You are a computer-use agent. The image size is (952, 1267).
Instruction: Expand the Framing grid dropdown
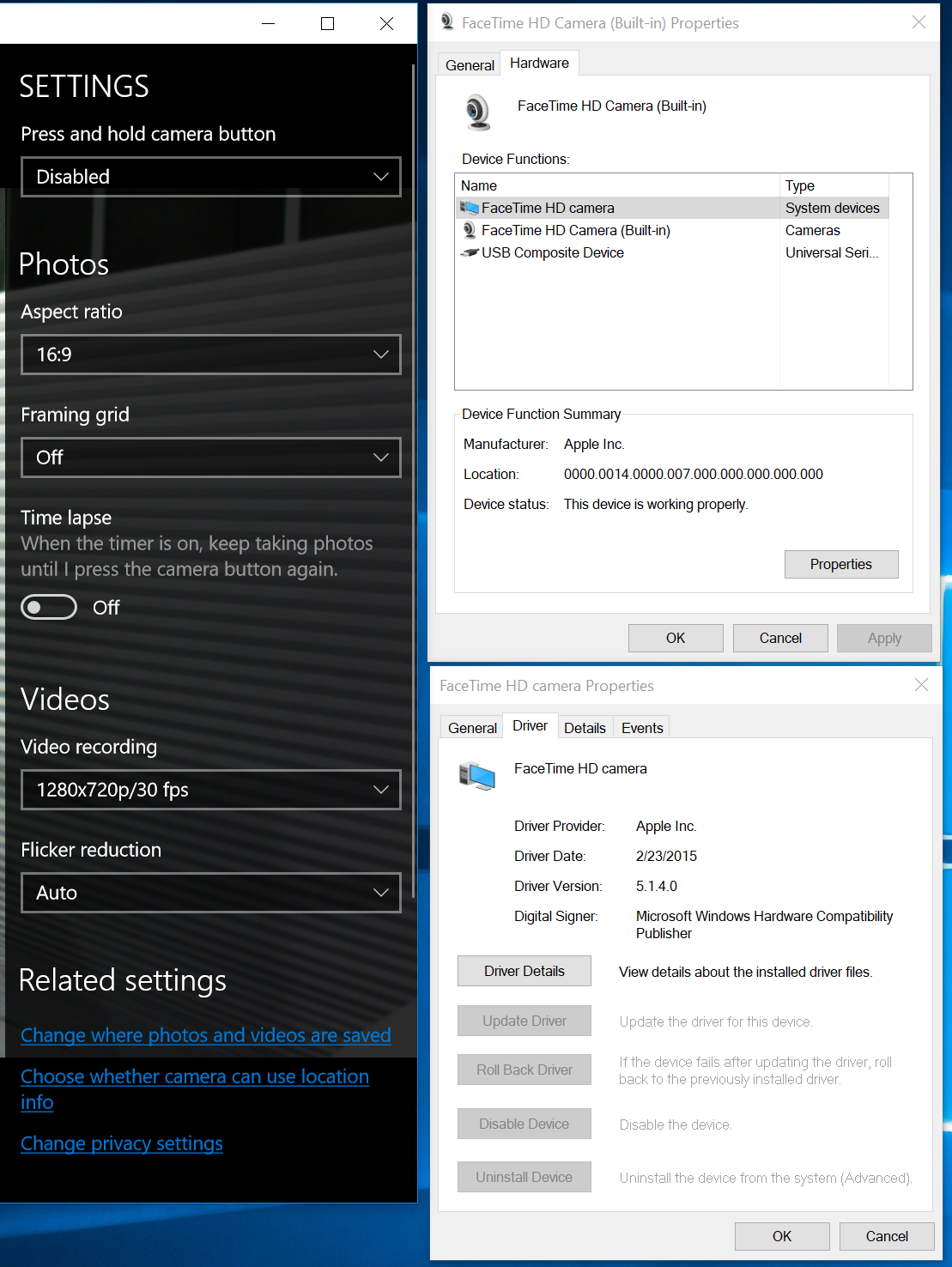[x=211, y=458]
